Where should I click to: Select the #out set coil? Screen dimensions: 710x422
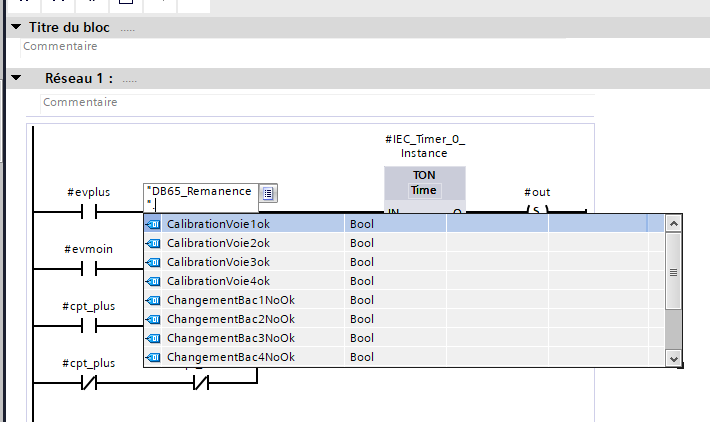[537, 211]
